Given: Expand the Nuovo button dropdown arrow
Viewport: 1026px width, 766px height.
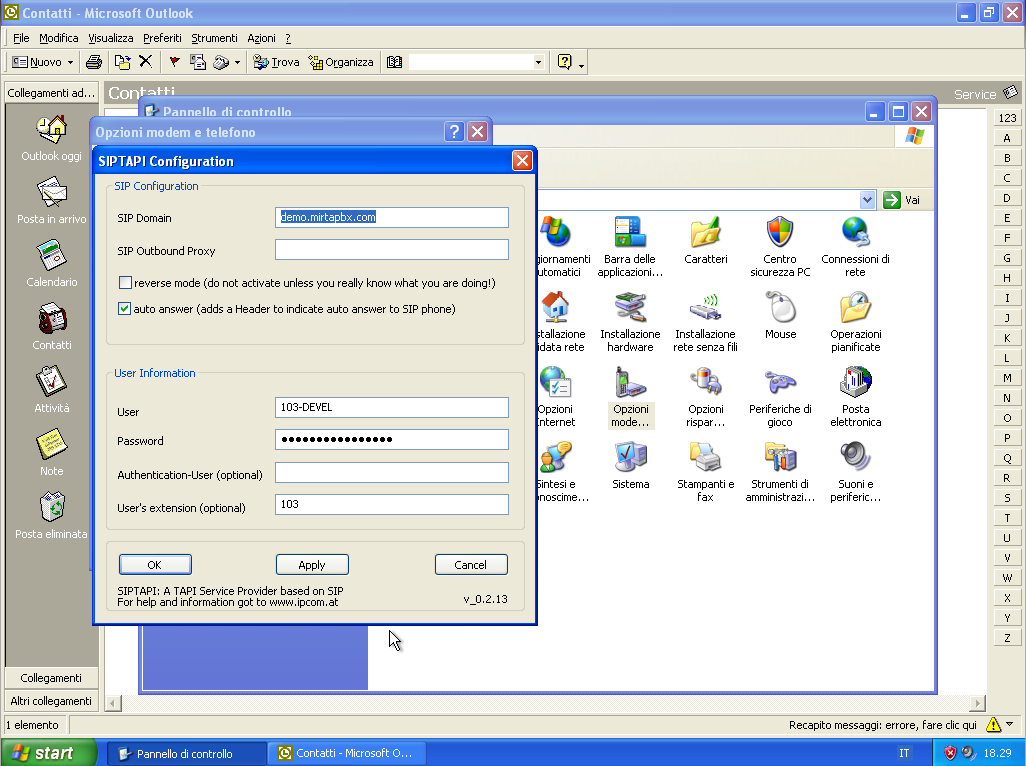Looking at the screenshot, I should 70,63.
